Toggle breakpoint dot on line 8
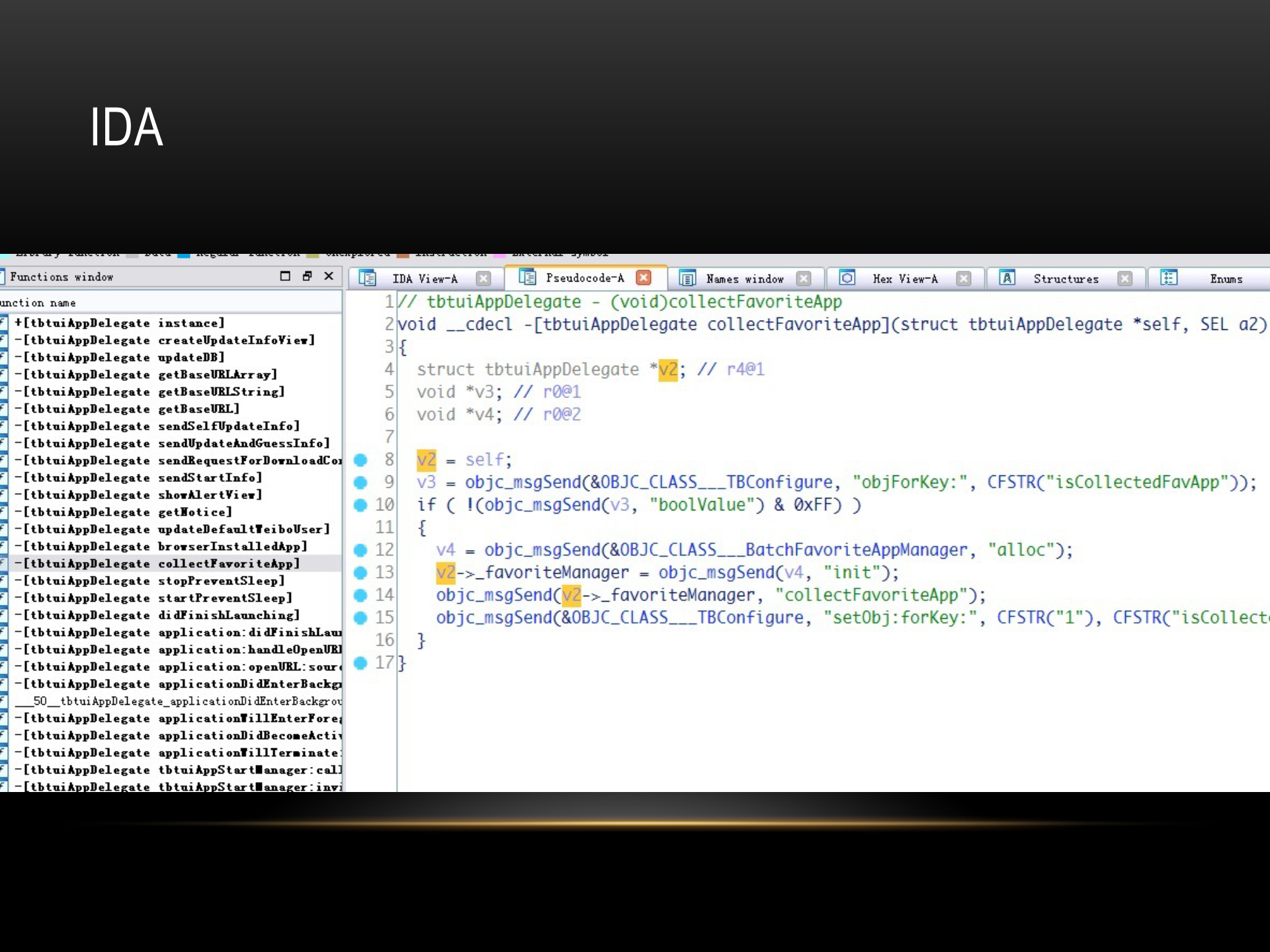This screenshot has width=1270, height=952. point(360,460)
